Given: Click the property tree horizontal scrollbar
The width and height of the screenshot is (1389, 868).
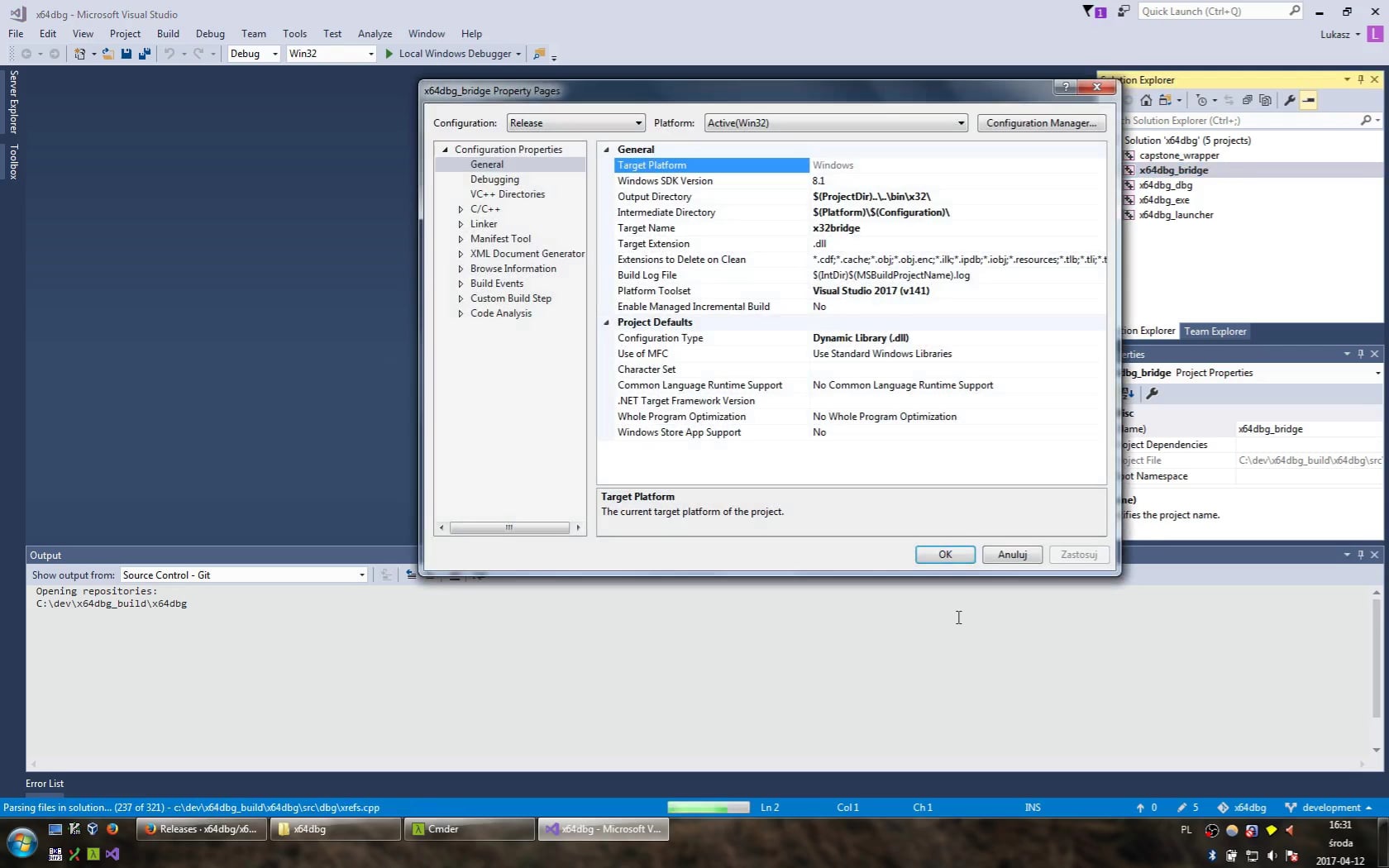Looking at the screenshot, I should (509, 527).
